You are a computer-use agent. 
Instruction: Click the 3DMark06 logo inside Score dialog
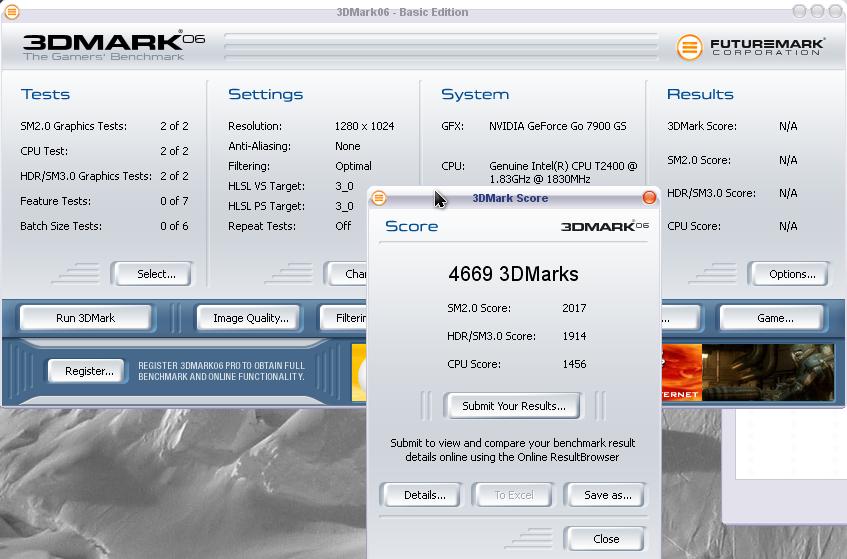(604, 226)
